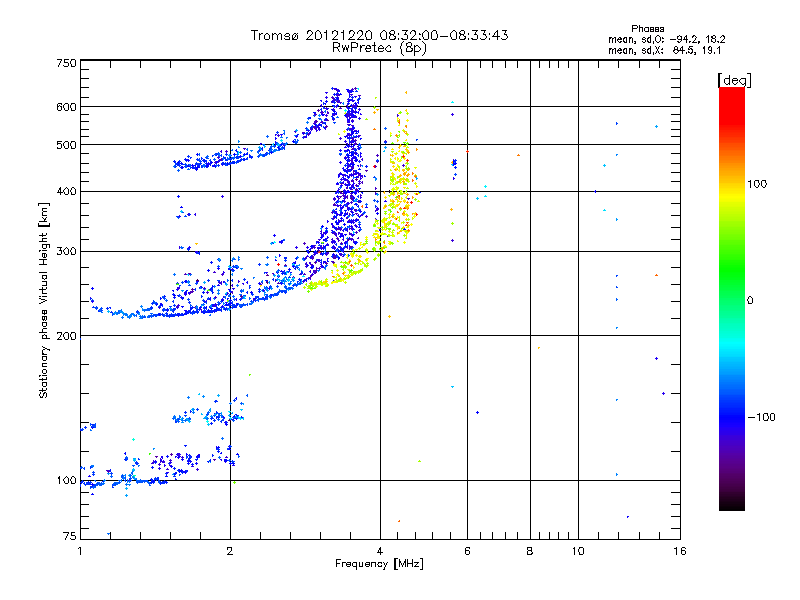
Task: Select the "mean, sd,O: -94.2, 18.2" line
Action: click(666, 39)
